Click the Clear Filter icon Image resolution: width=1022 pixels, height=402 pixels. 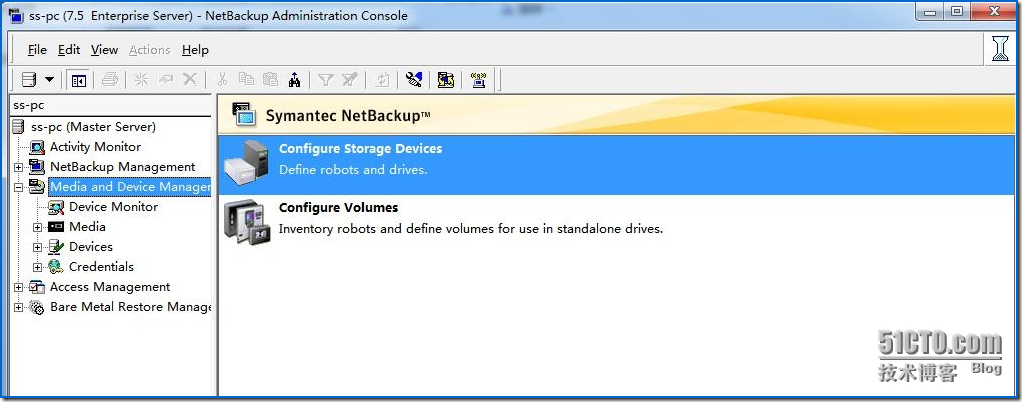click(x=350, y=80)
